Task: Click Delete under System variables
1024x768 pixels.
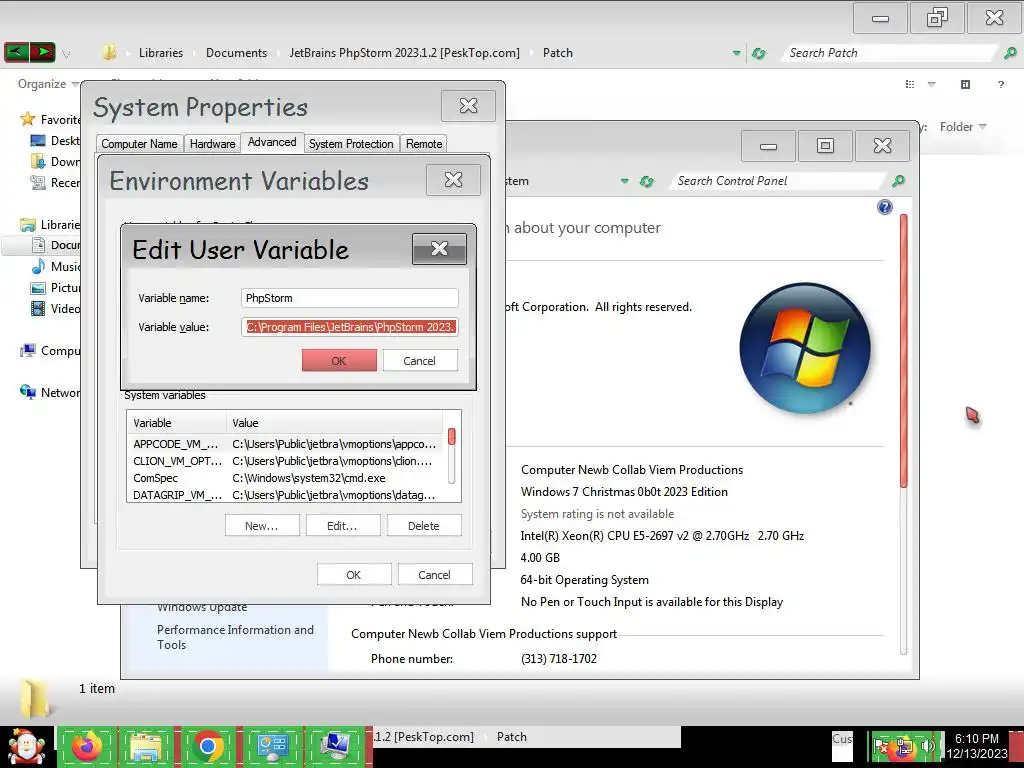Action: tap(424, 526)
